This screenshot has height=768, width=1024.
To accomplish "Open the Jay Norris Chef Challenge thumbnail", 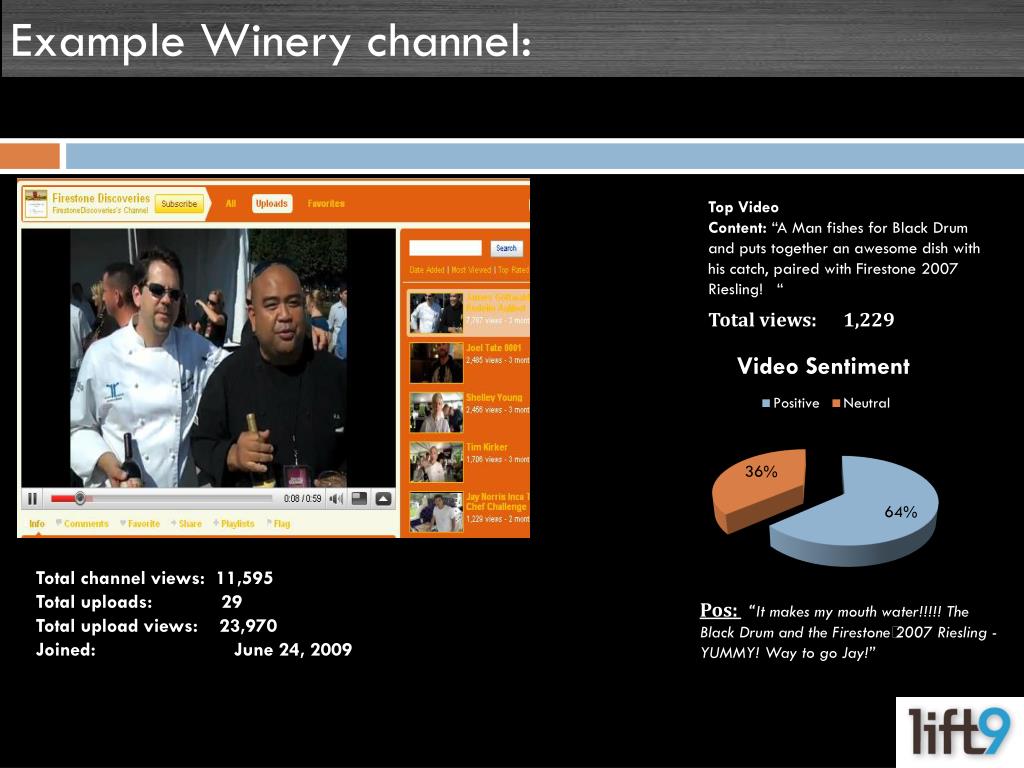I will point(436,512).
